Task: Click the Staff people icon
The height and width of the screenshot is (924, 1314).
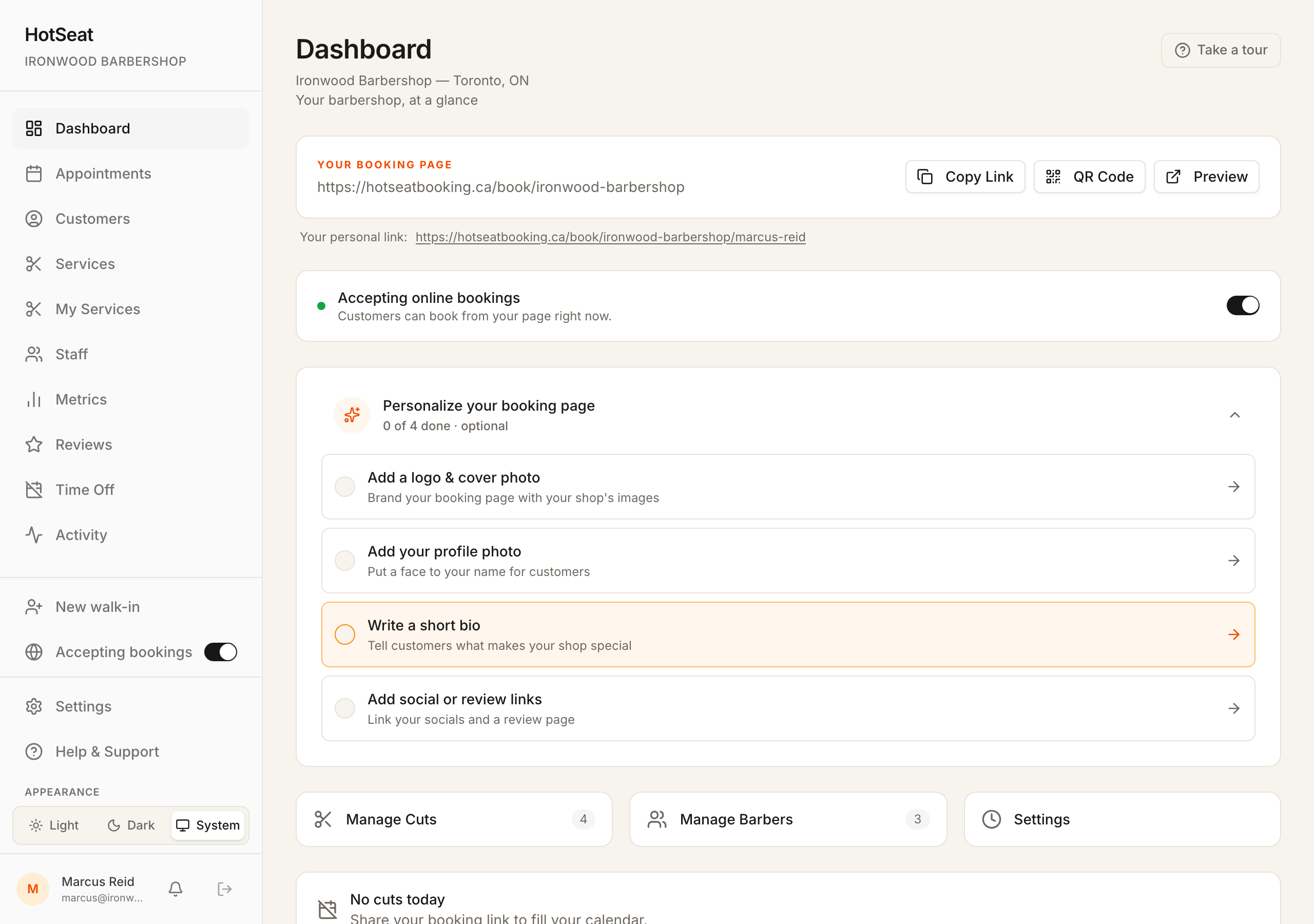Action: point(34,354)
